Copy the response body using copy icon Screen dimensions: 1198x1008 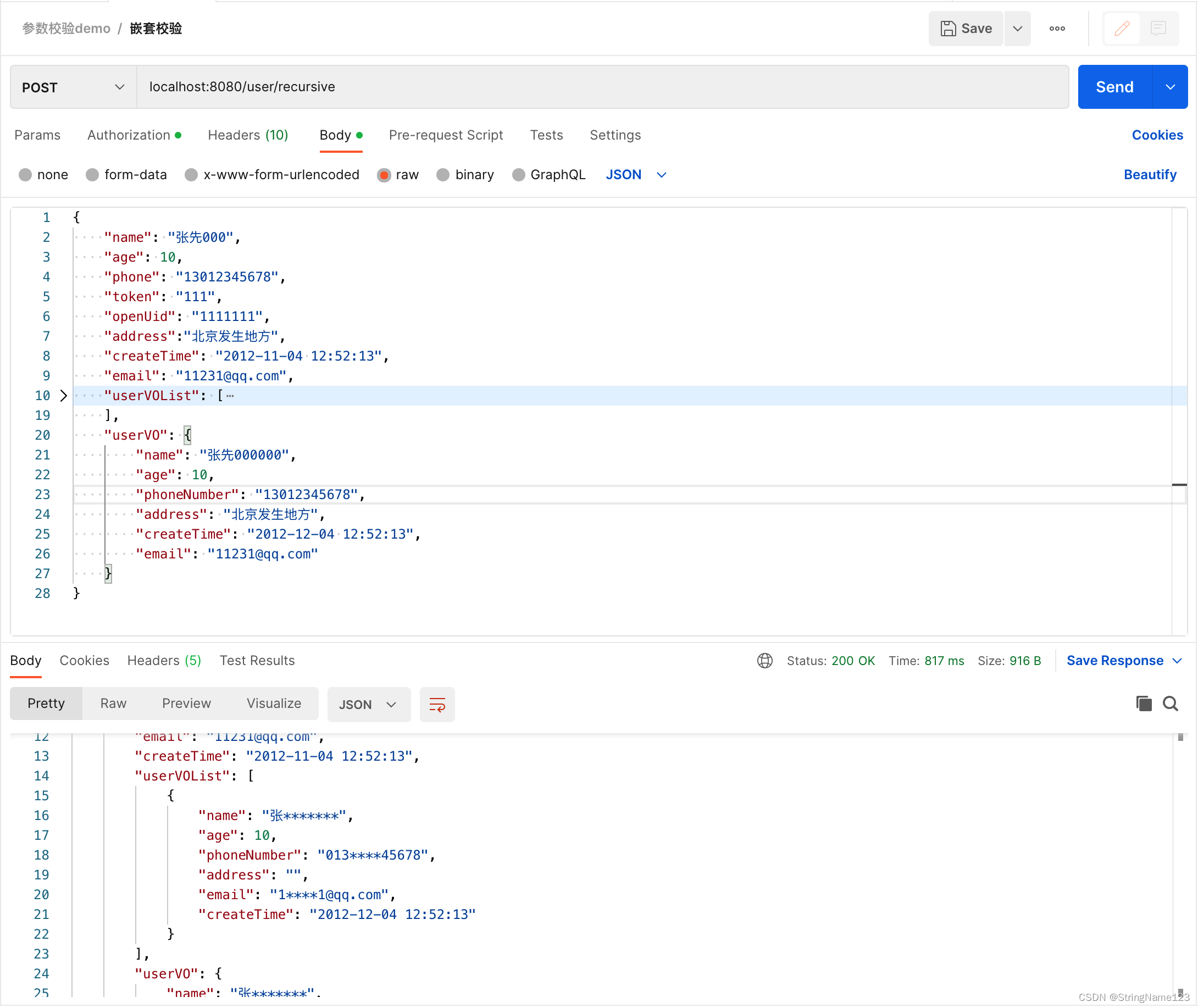click(1143, 704)
